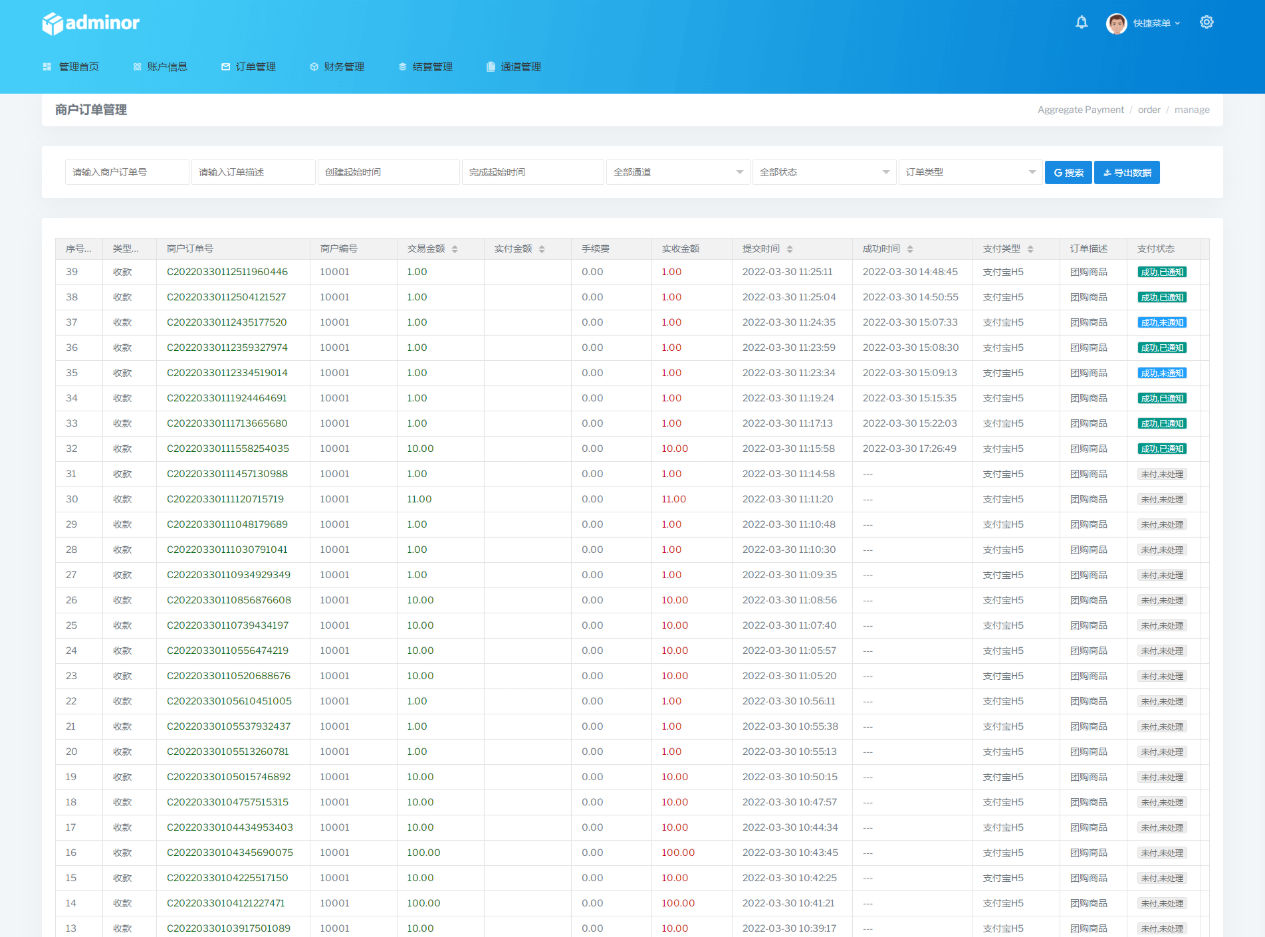Image resolution: width=1265 pixels, height=937 pixels.
Task: Open the settings gear in header
Action: pyautogui.click(x=1206, y=22)
